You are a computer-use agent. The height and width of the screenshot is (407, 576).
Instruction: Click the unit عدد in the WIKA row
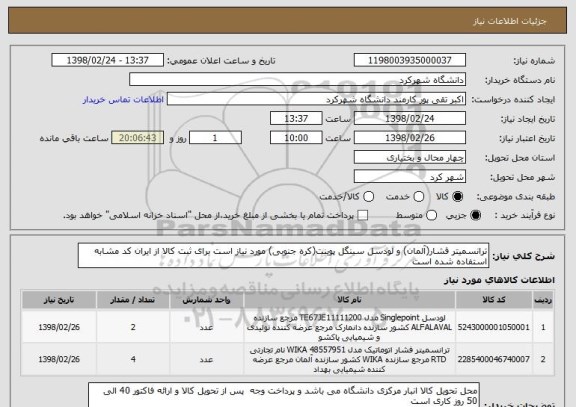(x=206, y=359)
